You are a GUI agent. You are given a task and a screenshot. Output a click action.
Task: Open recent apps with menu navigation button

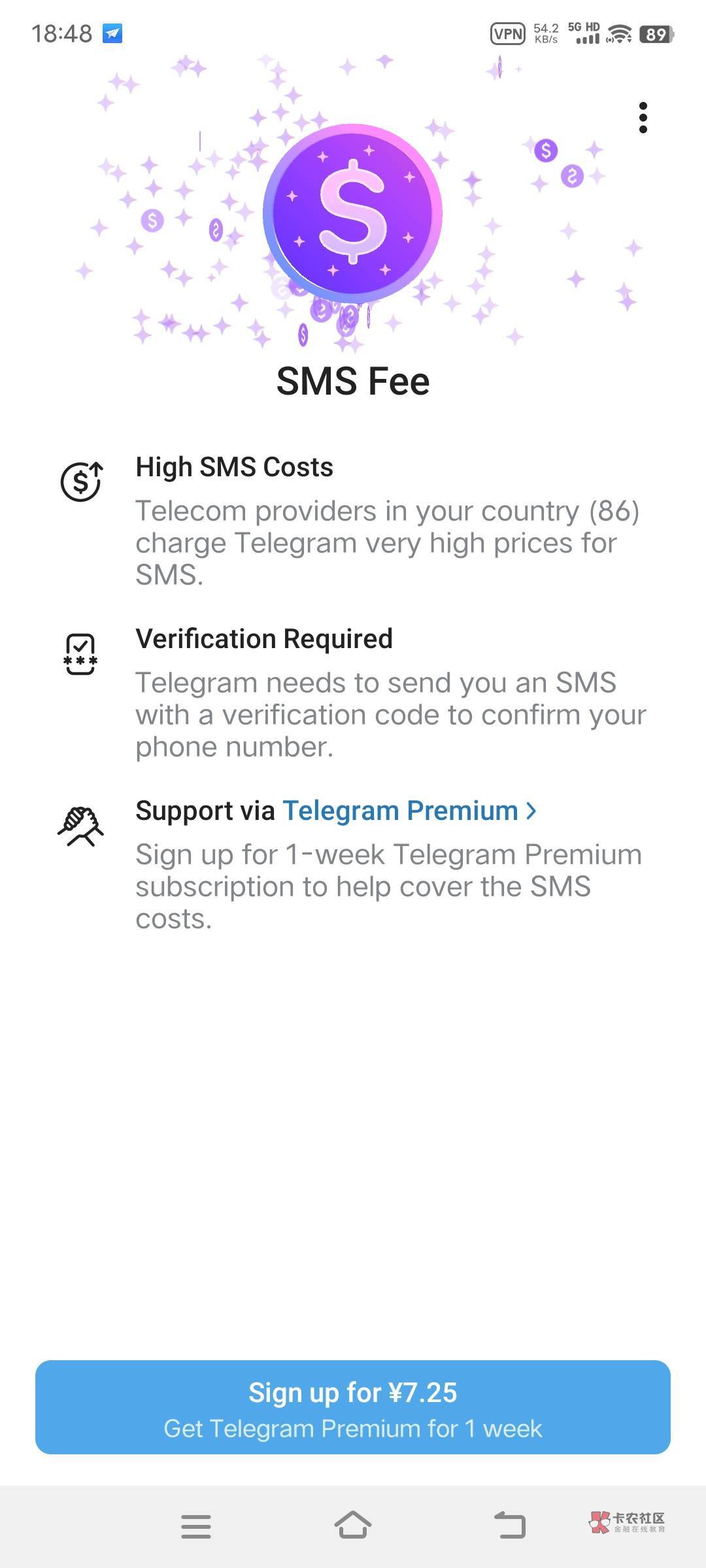196,1526
